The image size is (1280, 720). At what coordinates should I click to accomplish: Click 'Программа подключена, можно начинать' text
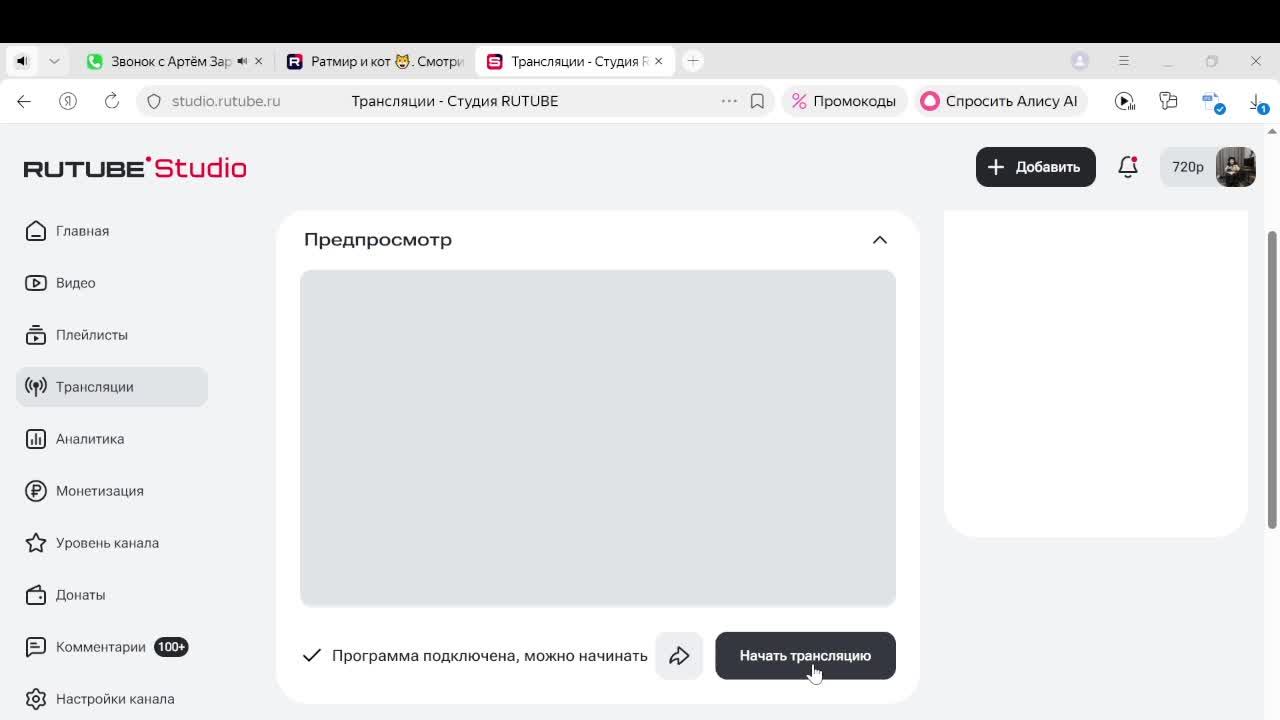(490, 656)
